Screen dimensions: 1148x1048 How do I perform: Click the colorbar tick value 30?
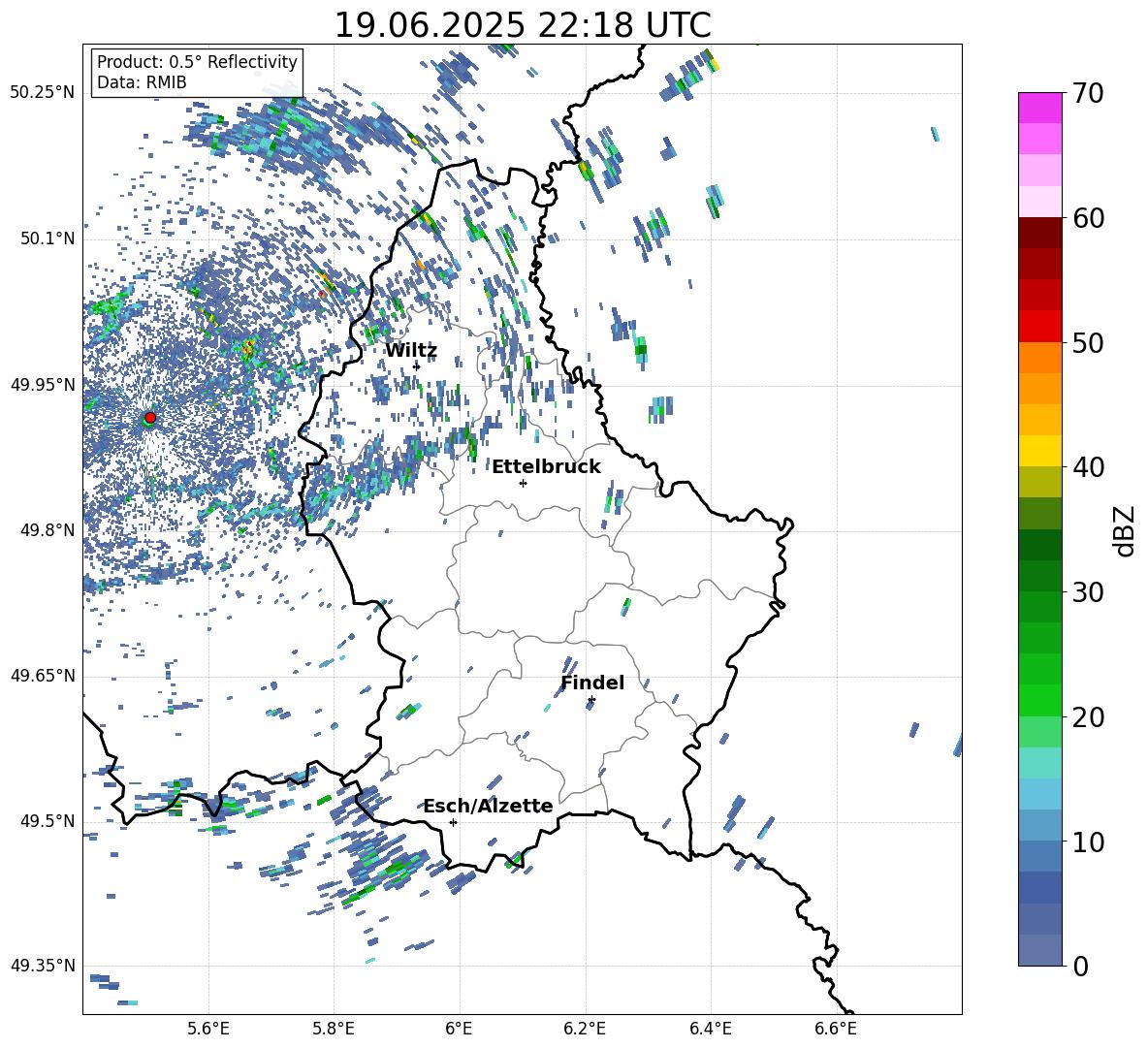tap(1088, 592)
